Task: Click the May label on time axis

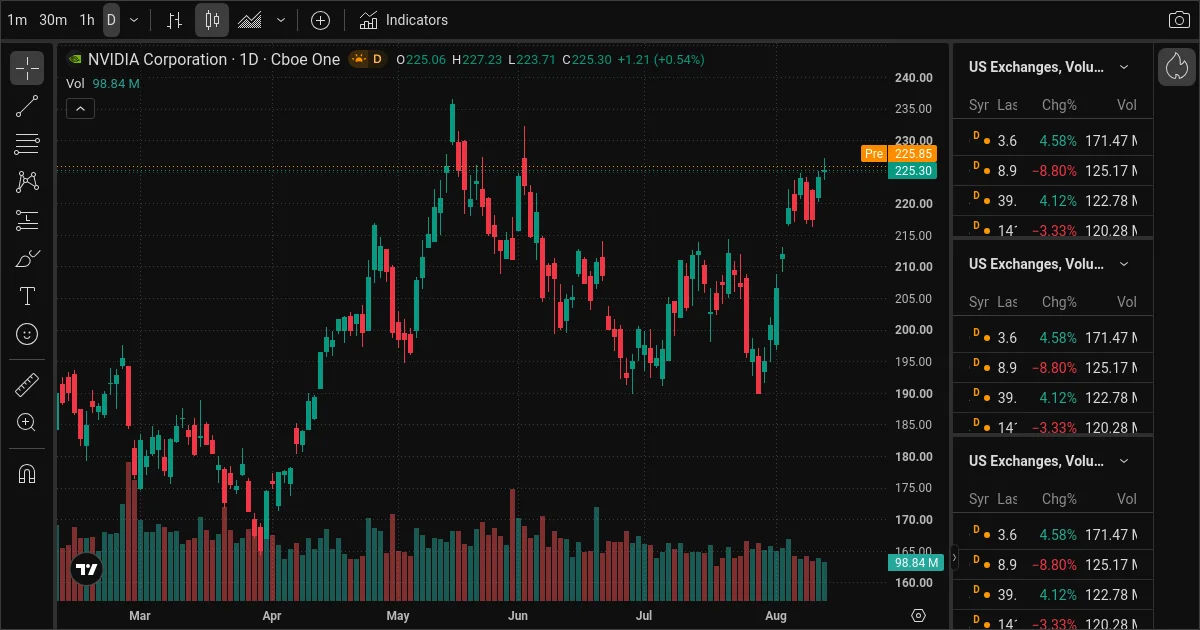Action: point(398,616)
